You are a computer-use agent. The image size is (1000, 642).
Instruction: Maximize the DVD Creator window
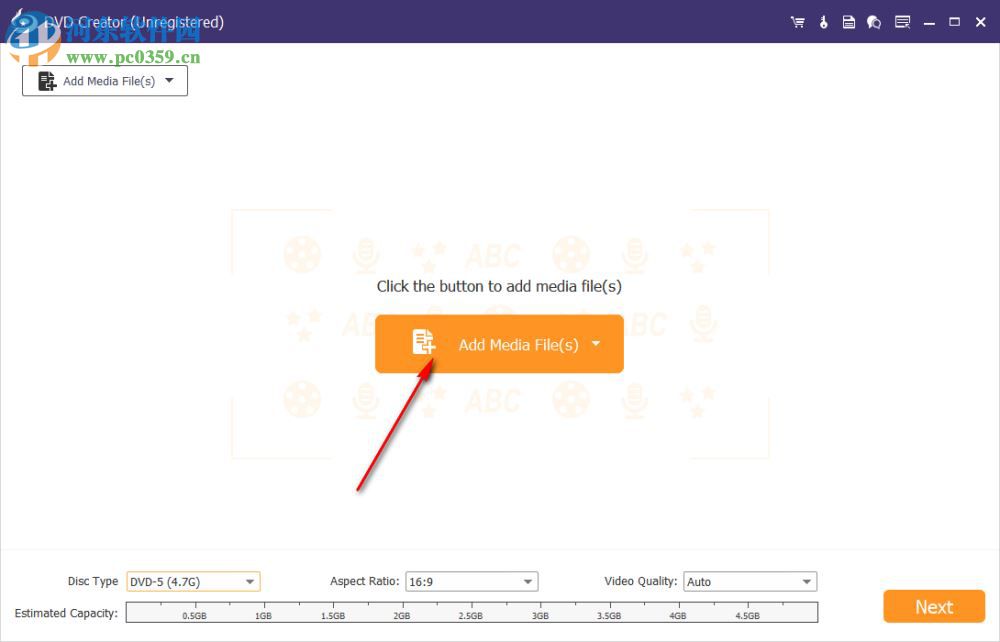click(955, 22)
